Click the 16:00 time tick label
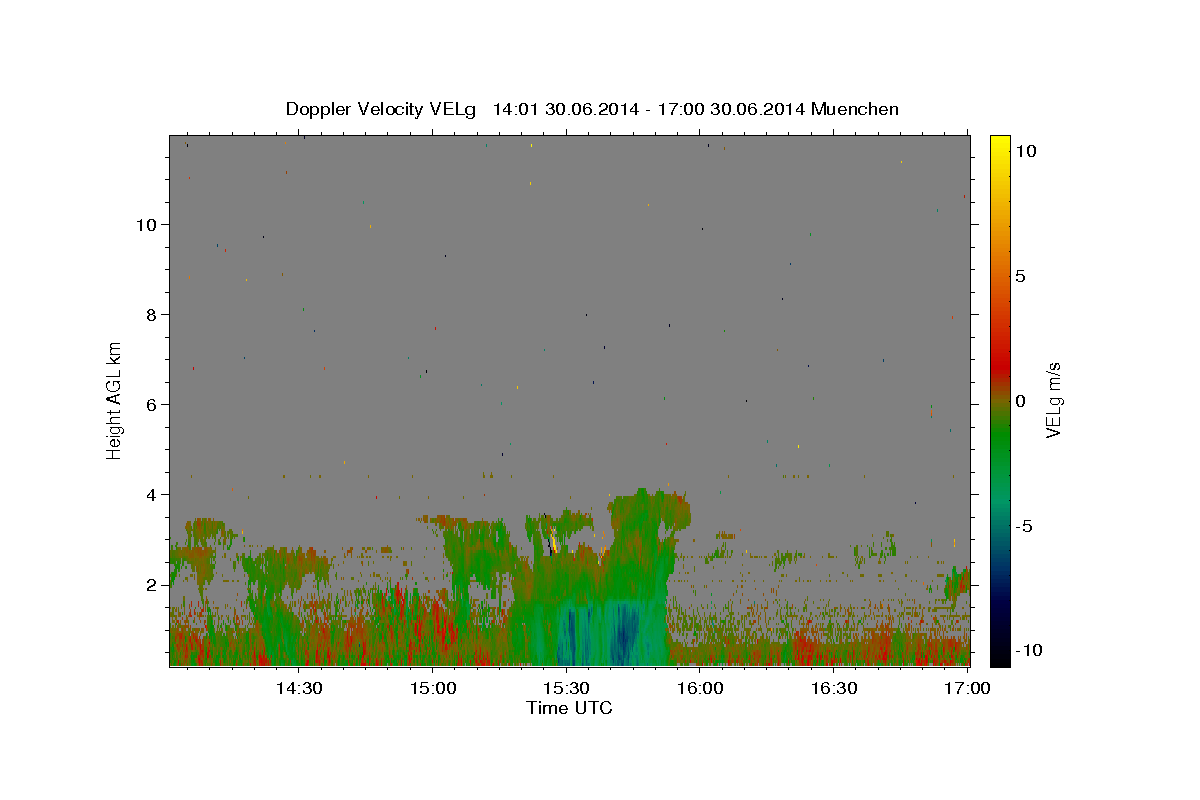Screen dimensions: 1200x800 [700, 688]
